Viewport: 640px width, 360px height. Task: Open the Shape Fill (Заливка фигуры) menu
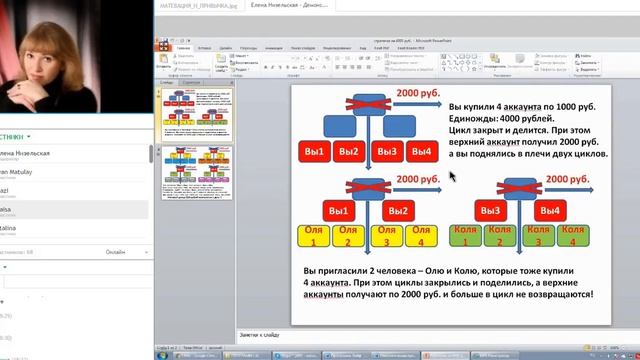(551, 56)
